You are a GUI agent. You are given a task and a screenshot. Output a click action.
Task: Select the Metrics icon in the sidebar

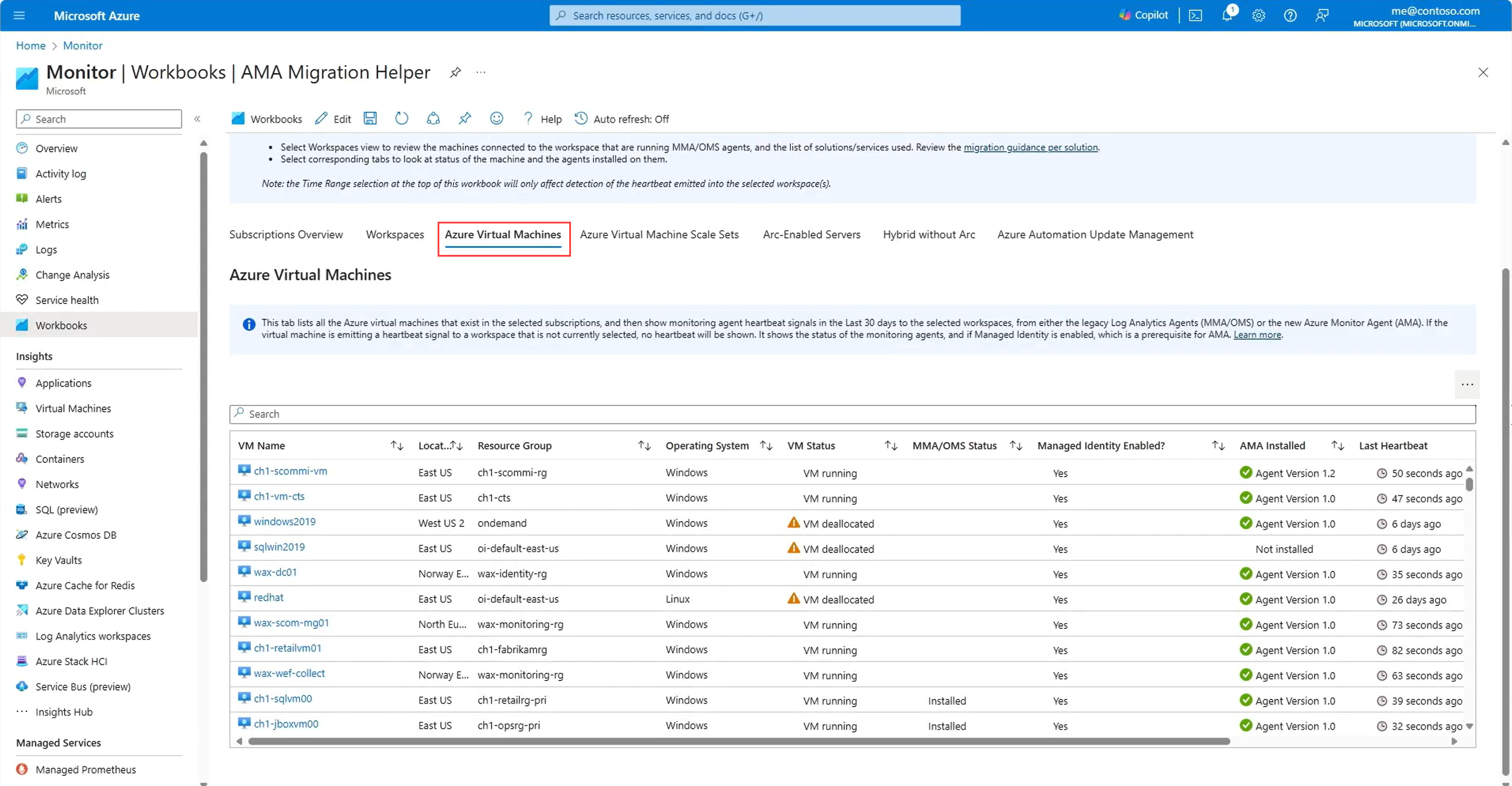(21, 223)
